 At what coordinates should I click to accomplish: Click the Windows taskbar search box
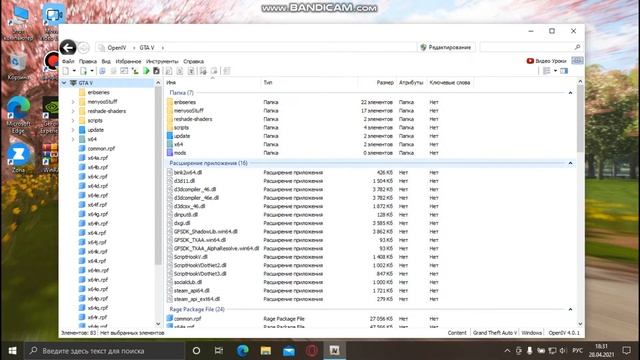coord(104,351)
